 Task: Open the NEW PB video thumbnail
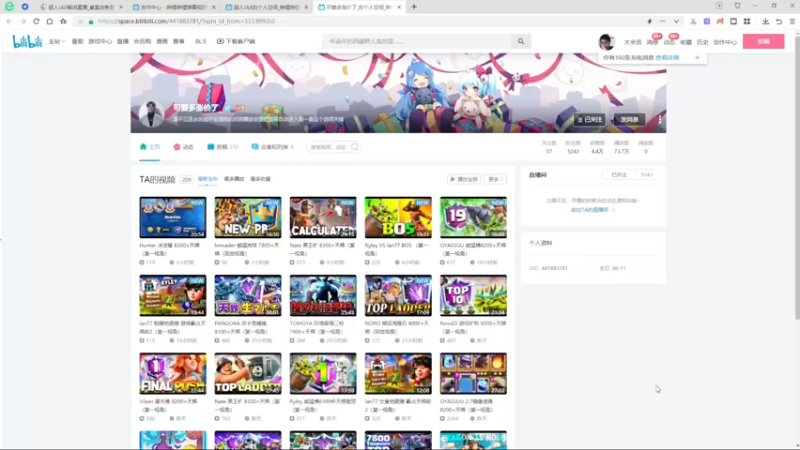tap(248, 217)
